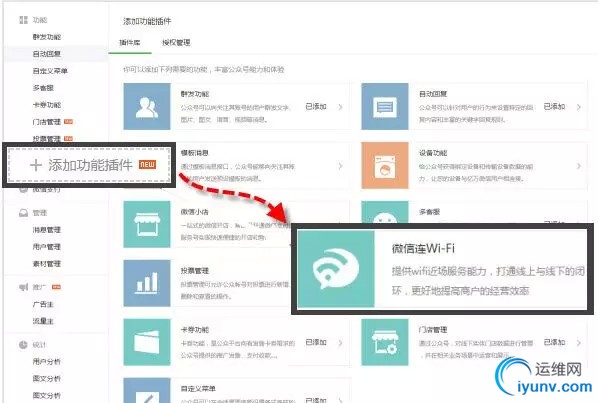Click the 卡券功能 card title
Screen dimensions: 598x403
pyautogui.click(x=195, y=329)
